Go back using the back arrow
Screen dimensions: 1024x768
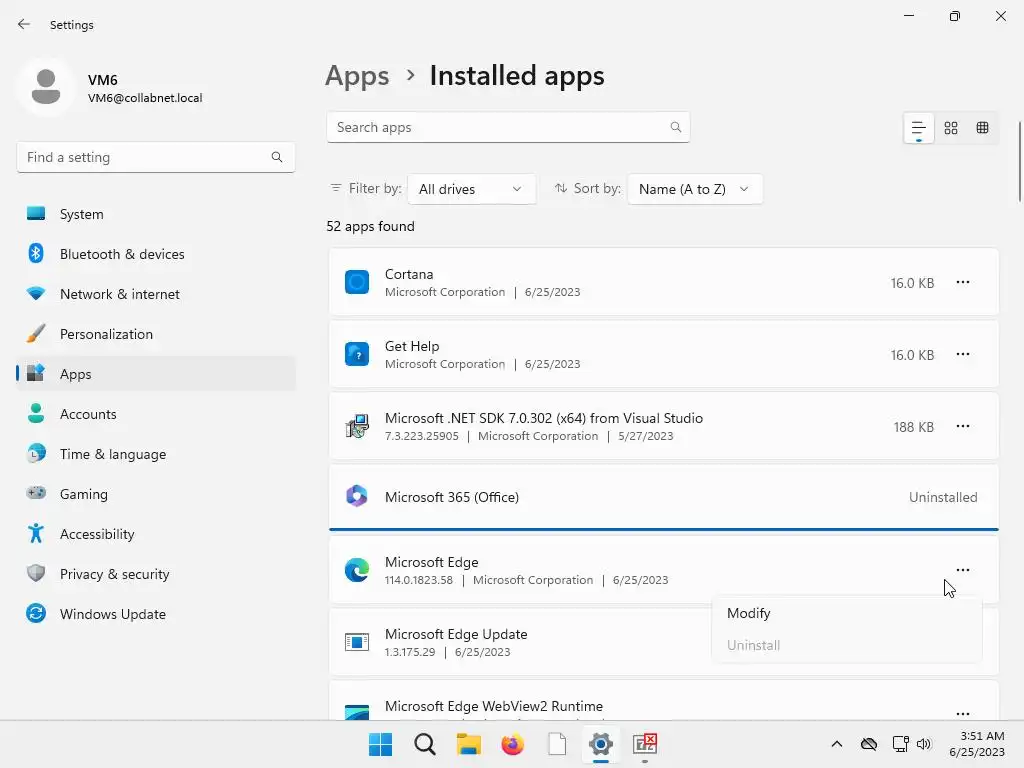pyautogui.click(x=24, y=24)
